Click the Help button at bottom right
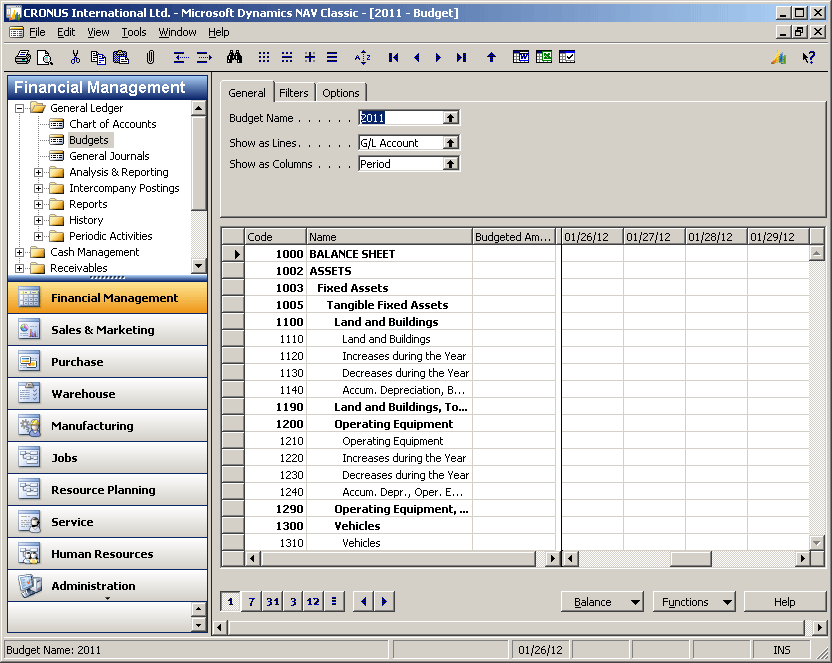 coord(784,602)
